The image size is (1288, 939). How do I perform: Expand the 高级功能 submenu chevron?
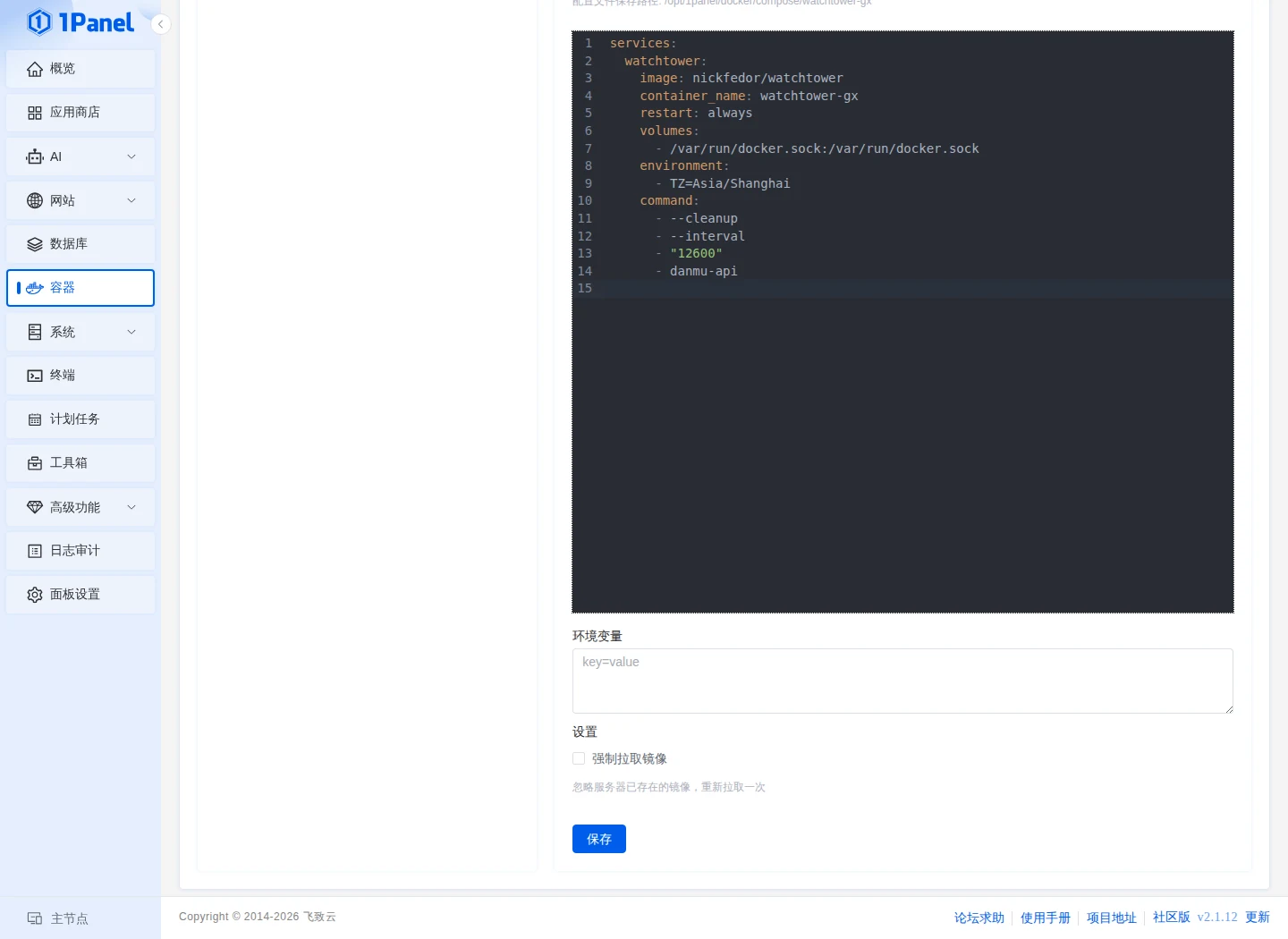coord(131,507)
